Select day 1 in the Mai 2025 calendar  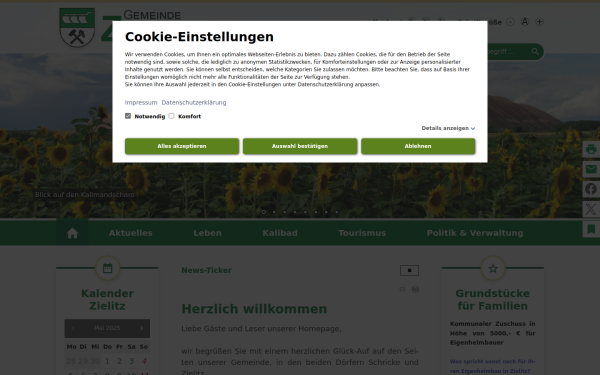[107, 361]
